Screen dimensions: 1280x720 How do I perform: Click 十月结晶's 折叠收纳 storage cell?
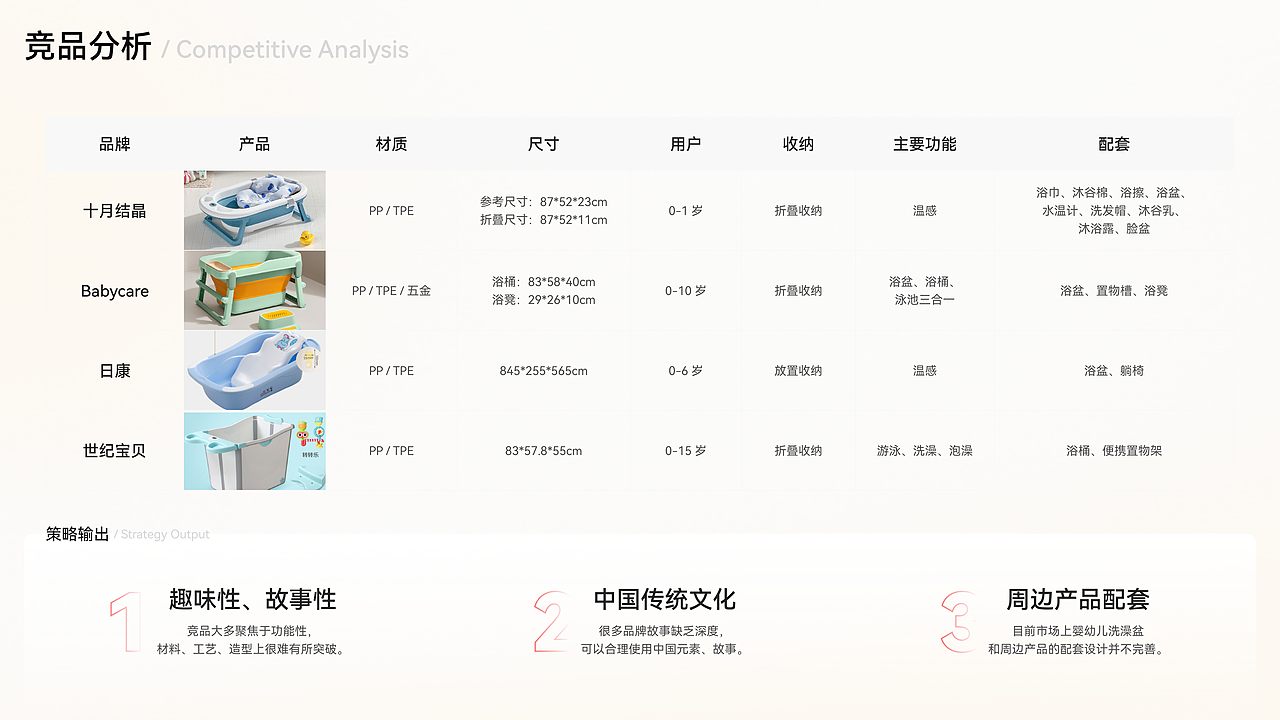tap(798, 211)
